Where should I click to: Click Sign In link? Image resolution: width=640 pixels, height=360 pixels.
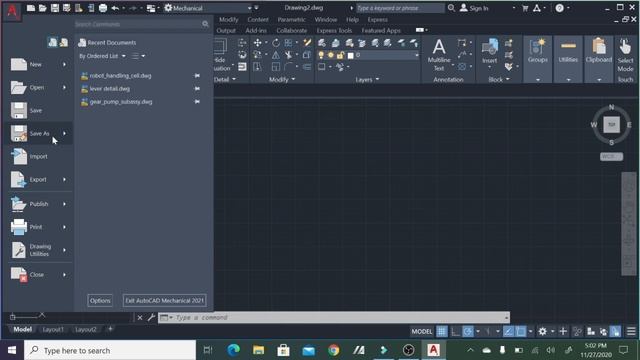478,8
